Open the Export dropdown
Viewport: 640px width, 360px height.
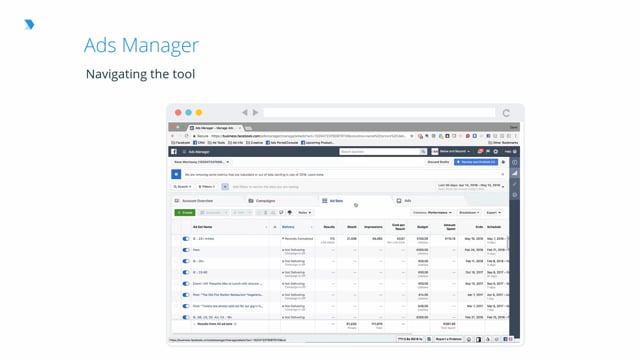pos(493,213)
